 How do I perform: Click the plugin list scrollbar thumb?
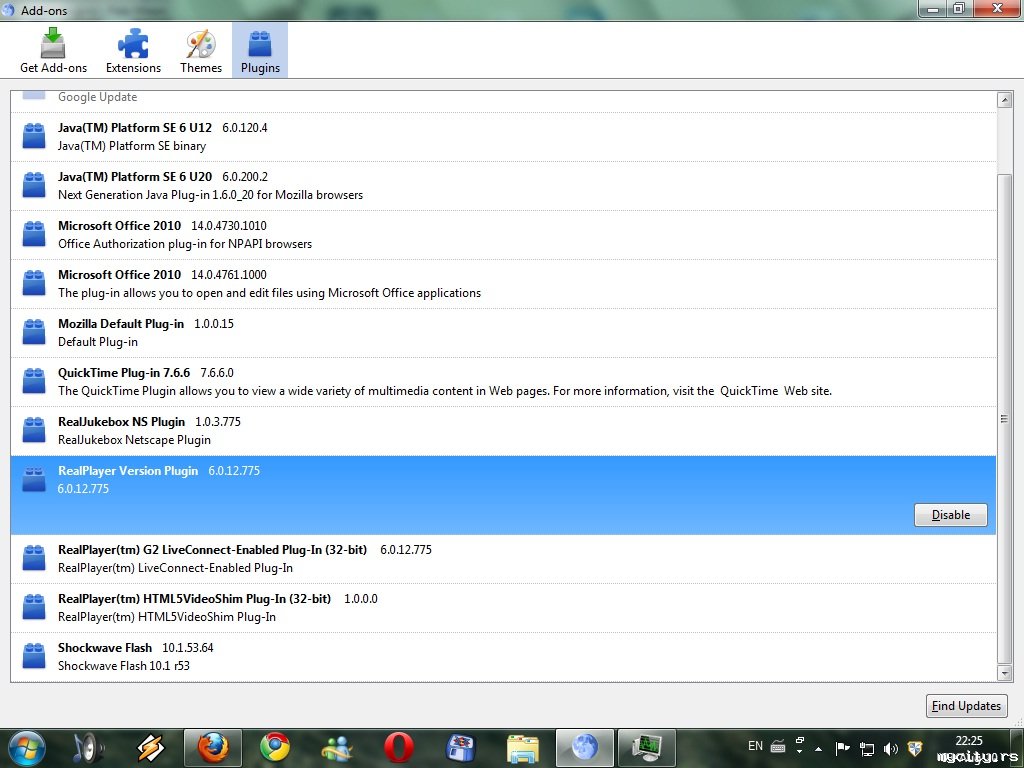point(1004,418)
